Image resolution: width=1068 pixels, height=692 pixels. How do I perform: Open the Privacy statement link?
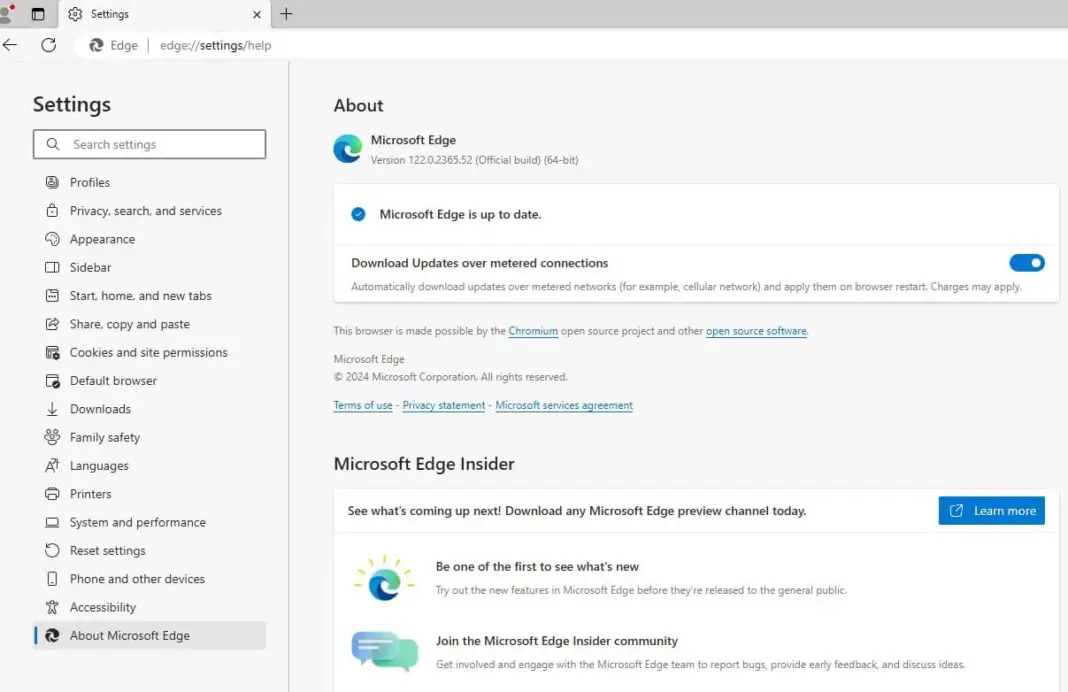443,405
